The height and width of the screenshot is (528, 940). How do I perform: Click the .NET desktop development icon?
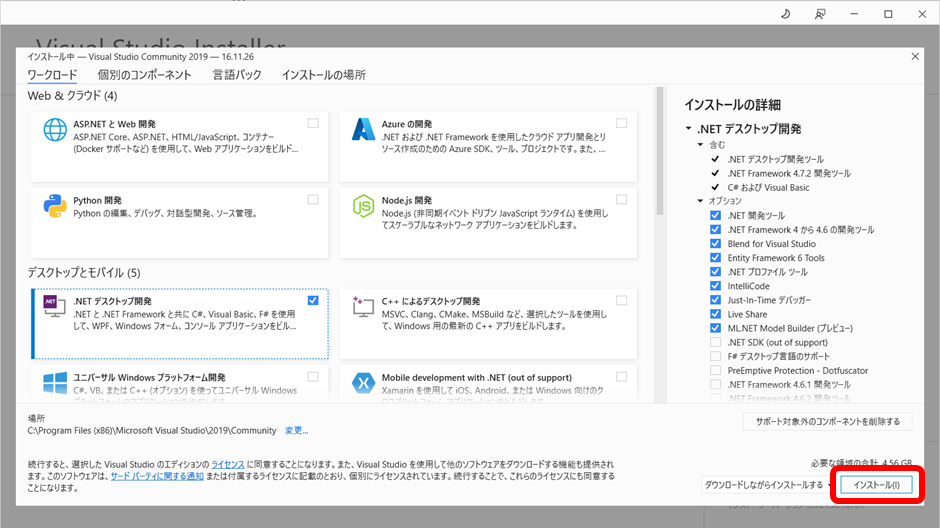54,308
